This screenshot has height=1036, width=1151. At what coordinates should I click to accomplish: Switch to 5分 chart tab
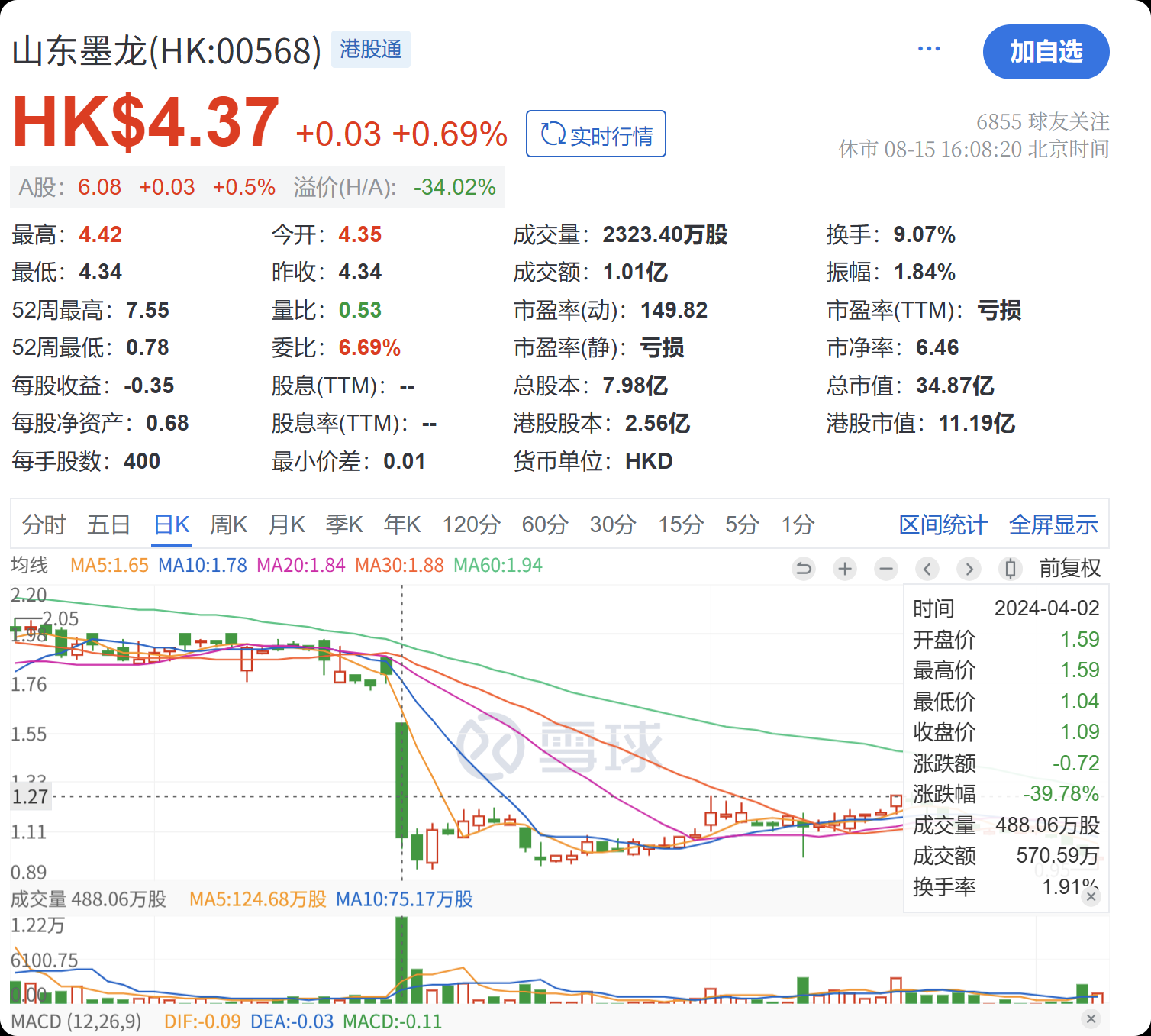(x=742, y=524)
